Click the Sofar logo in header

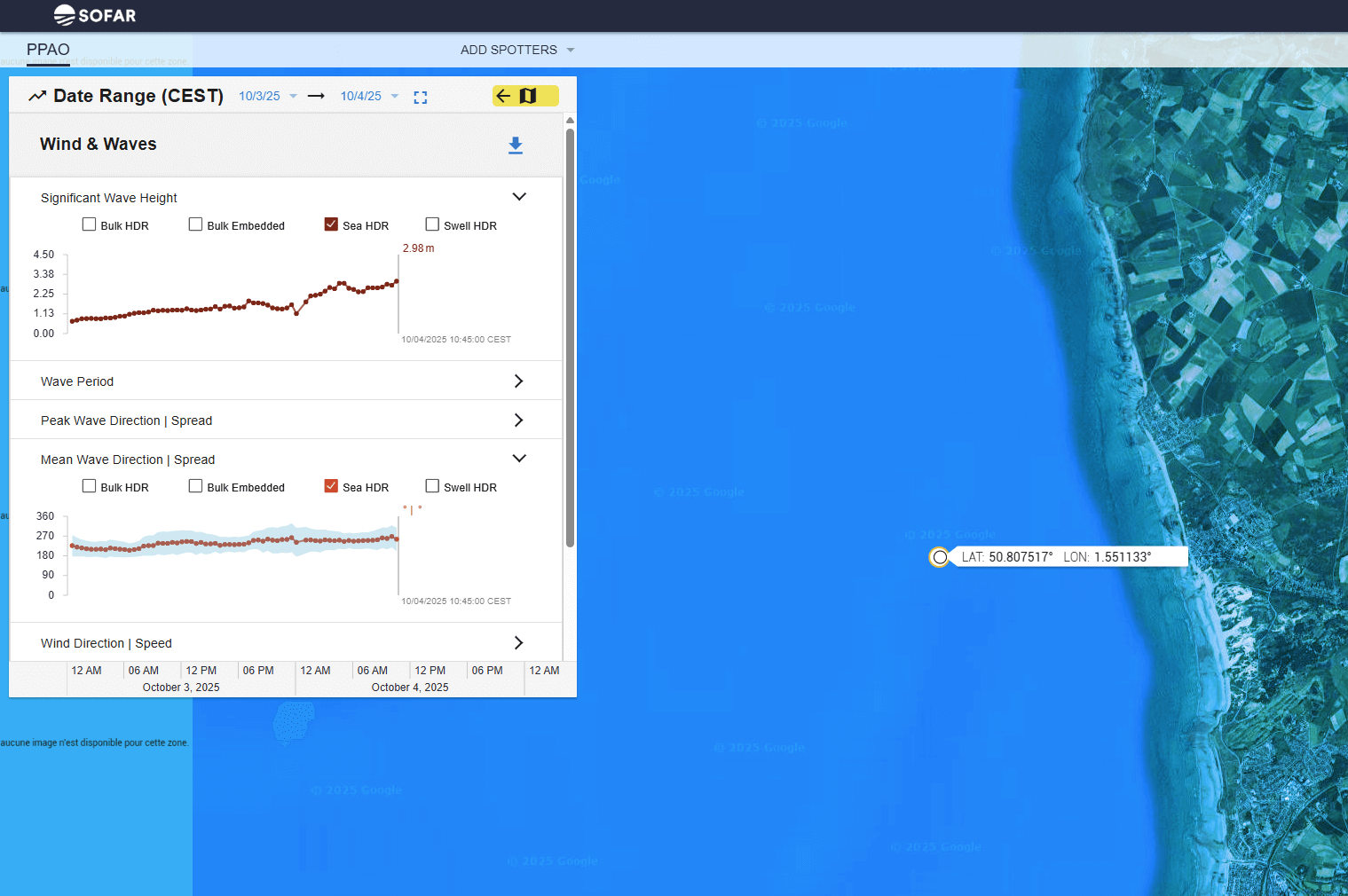tap(94, 15)
